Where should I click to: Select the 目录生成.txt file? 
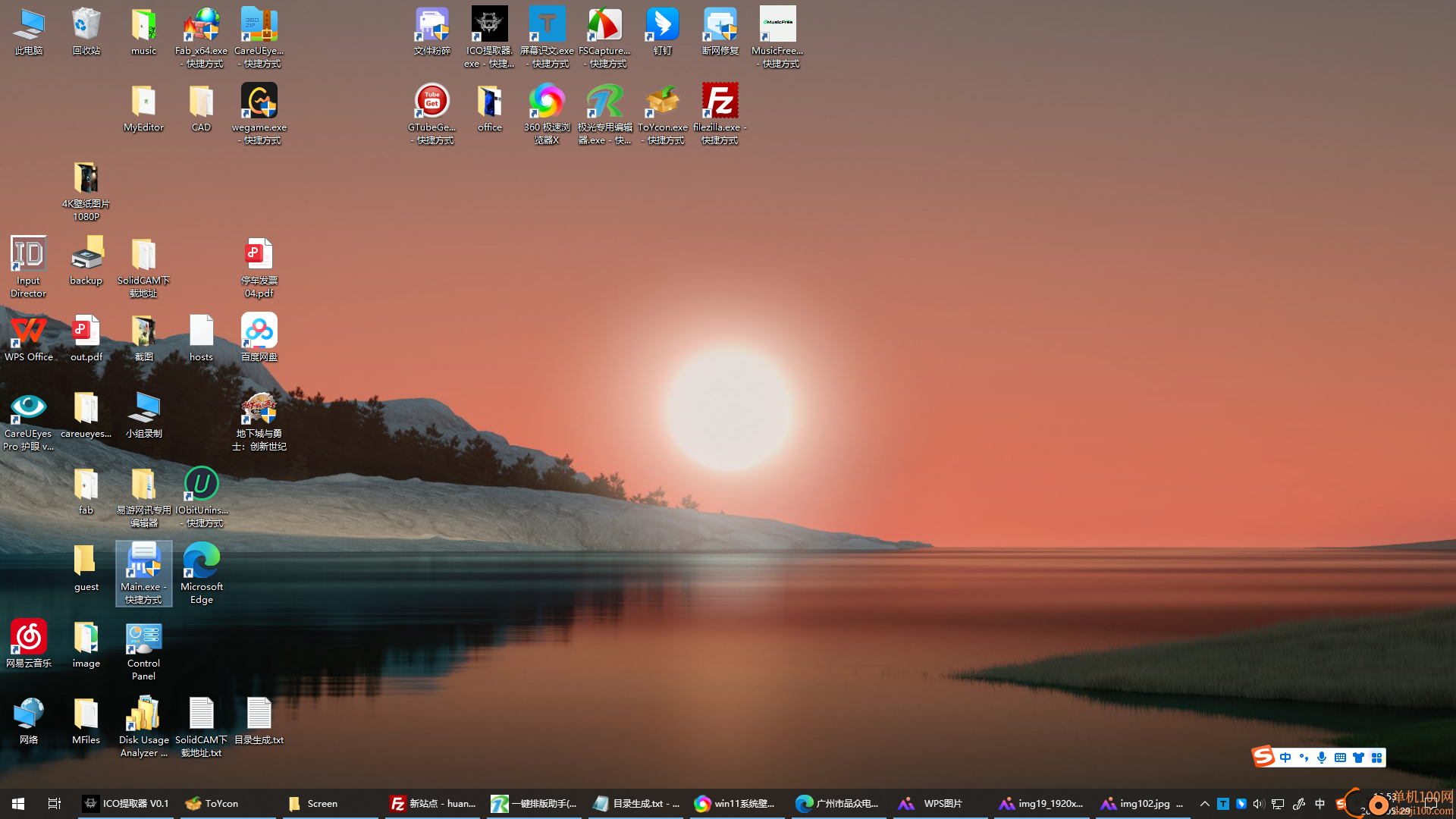(259, 721)
